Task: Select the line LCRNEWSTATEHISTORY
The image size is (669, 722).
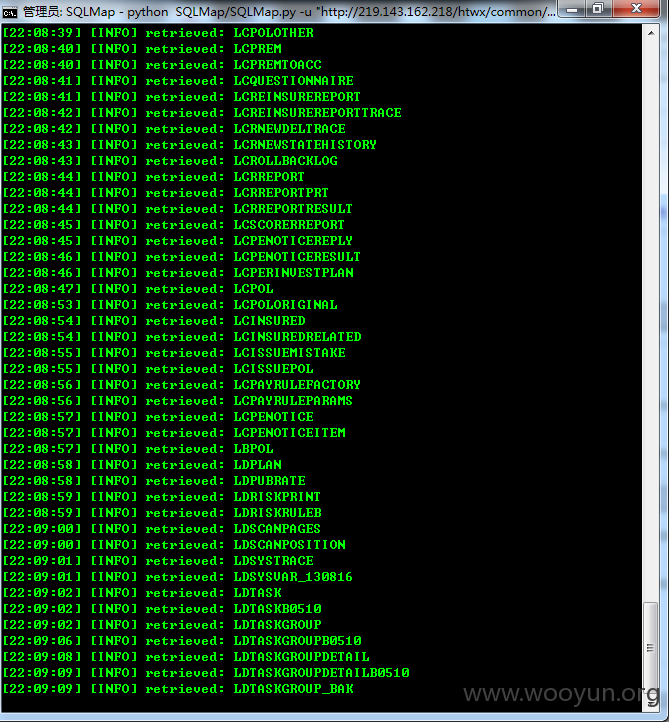Action: pos(190,145)
